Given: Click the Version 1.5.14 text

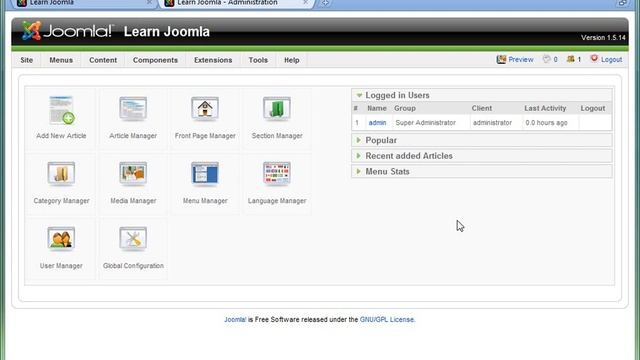Looking at the screenshot, I should coord(603,38).
